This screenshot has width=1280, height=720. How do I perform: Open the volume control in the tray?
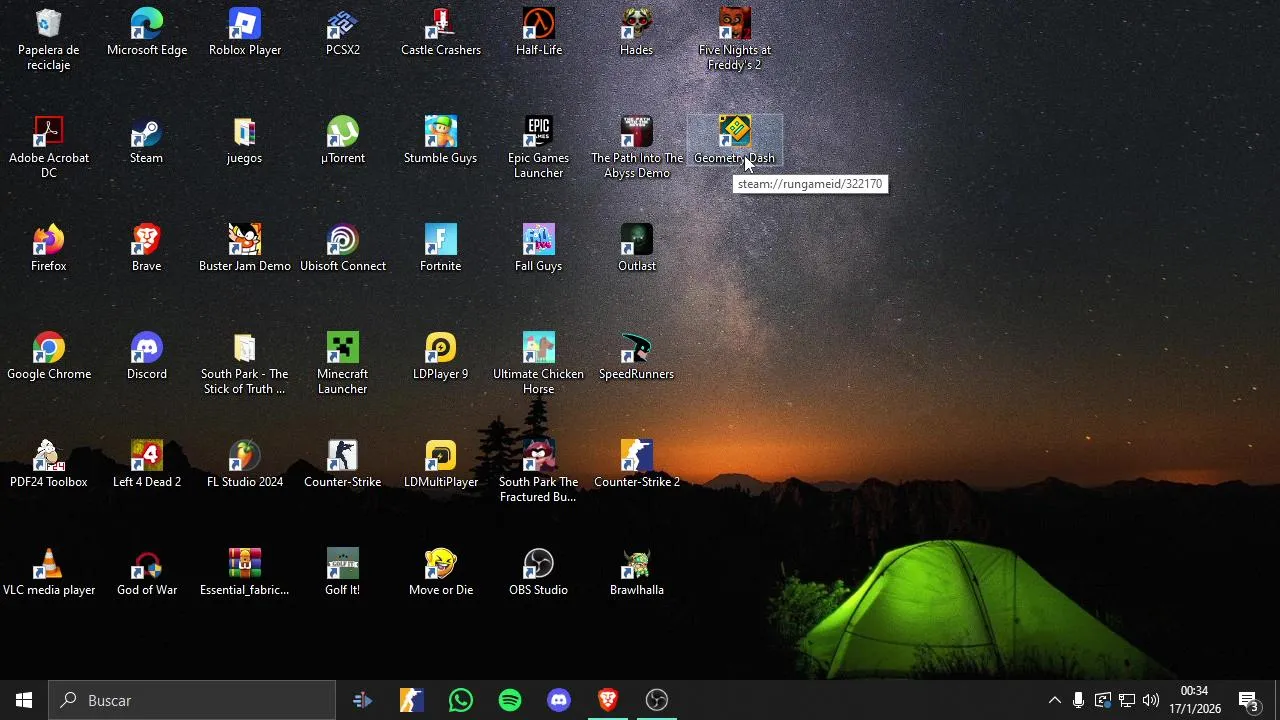(x=1151, y=700)
